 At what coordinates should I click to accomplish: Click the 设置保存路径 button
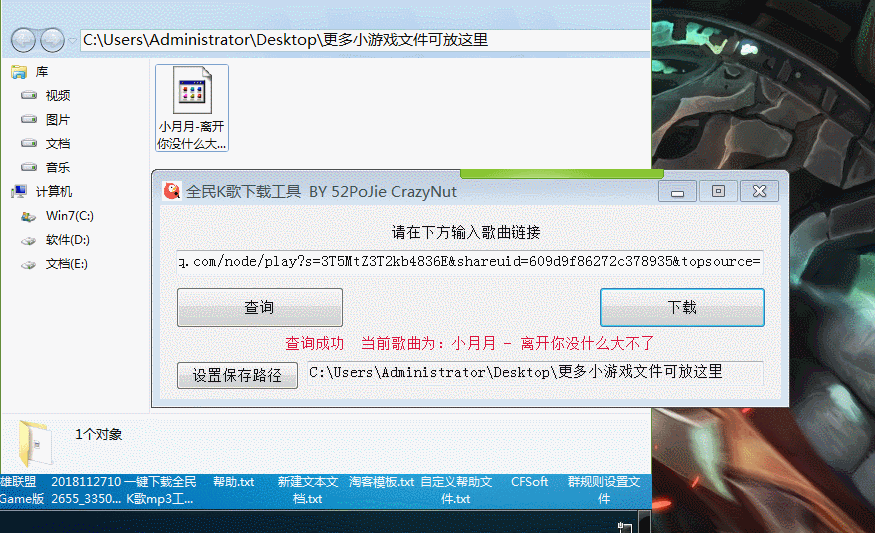(237, 376)
